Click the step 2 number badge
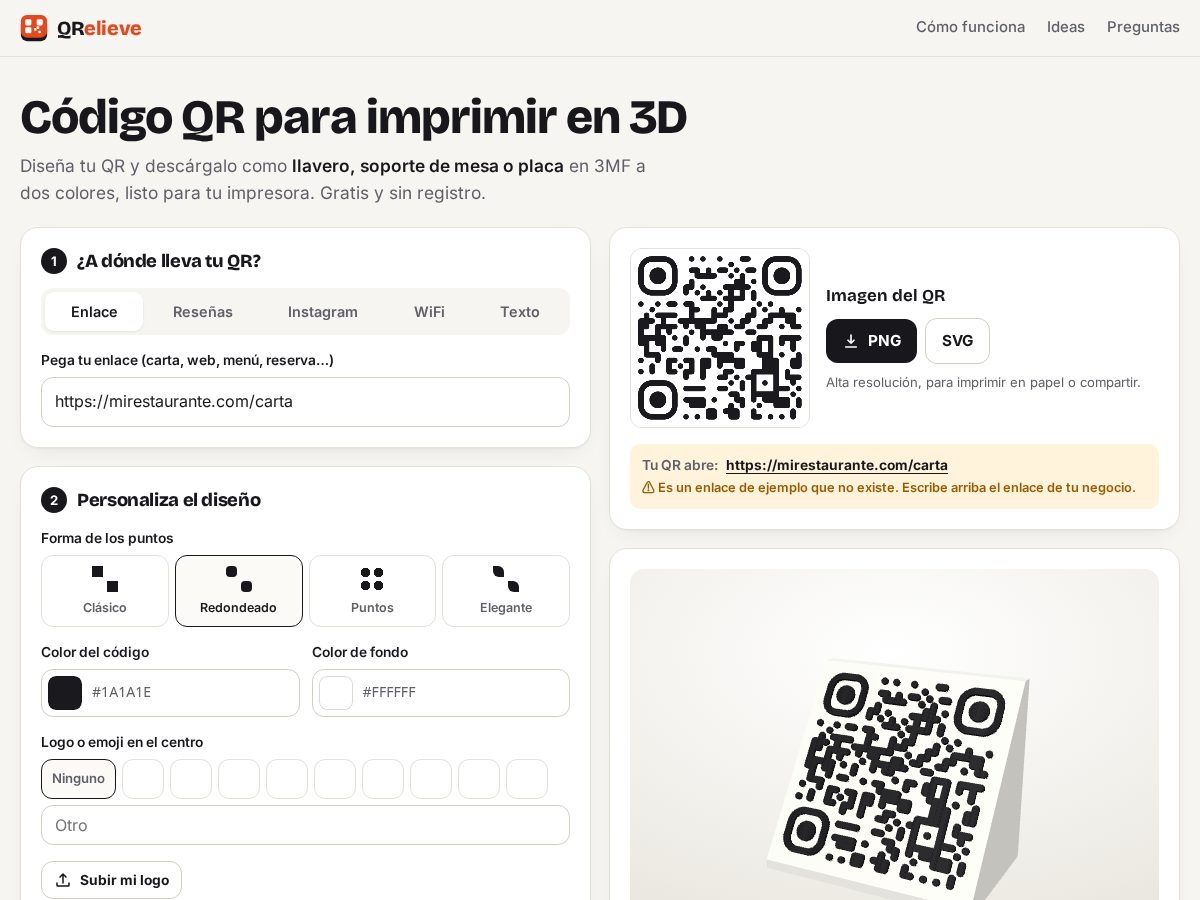 [x=54, y=500]
